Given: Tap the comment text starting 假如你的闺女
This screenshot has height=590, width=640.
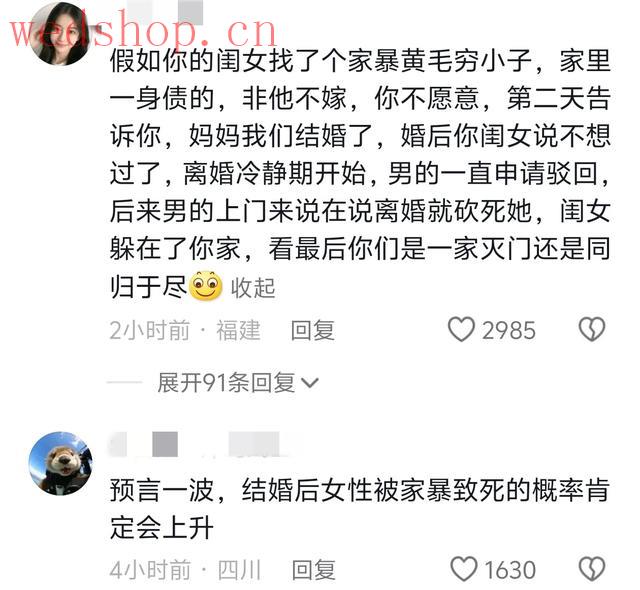Looking at the screenshot, I should 360,174.
